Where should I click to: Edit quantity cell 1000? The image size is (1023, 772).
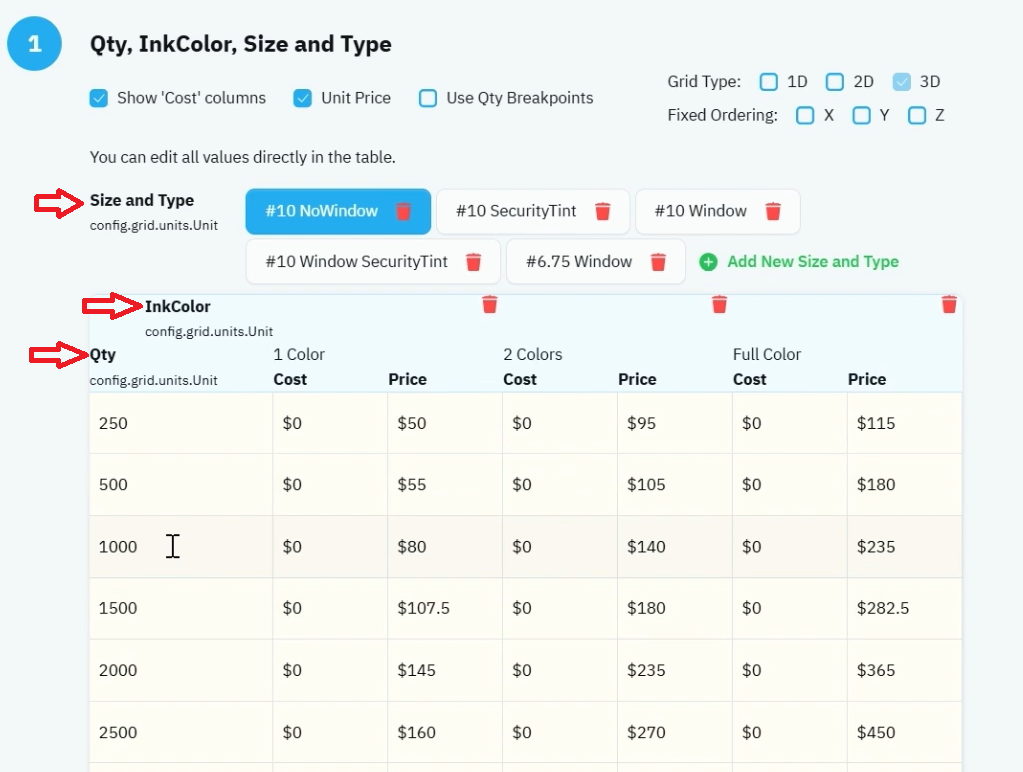tap(181, 547)
